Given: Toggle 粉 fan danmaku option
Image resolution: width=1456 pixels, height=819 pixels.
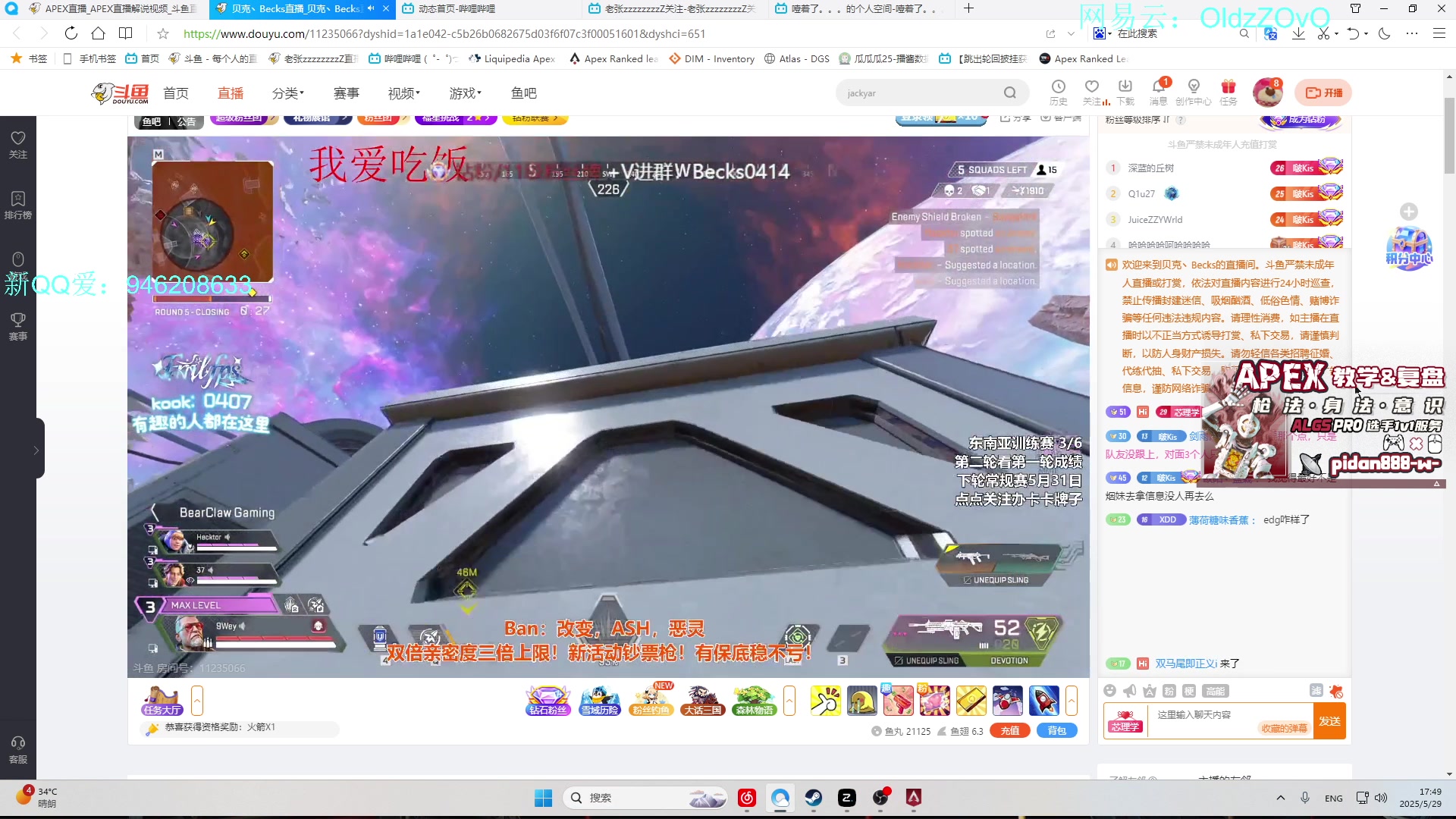Looking at the screenshot, I should (1169, 691).
